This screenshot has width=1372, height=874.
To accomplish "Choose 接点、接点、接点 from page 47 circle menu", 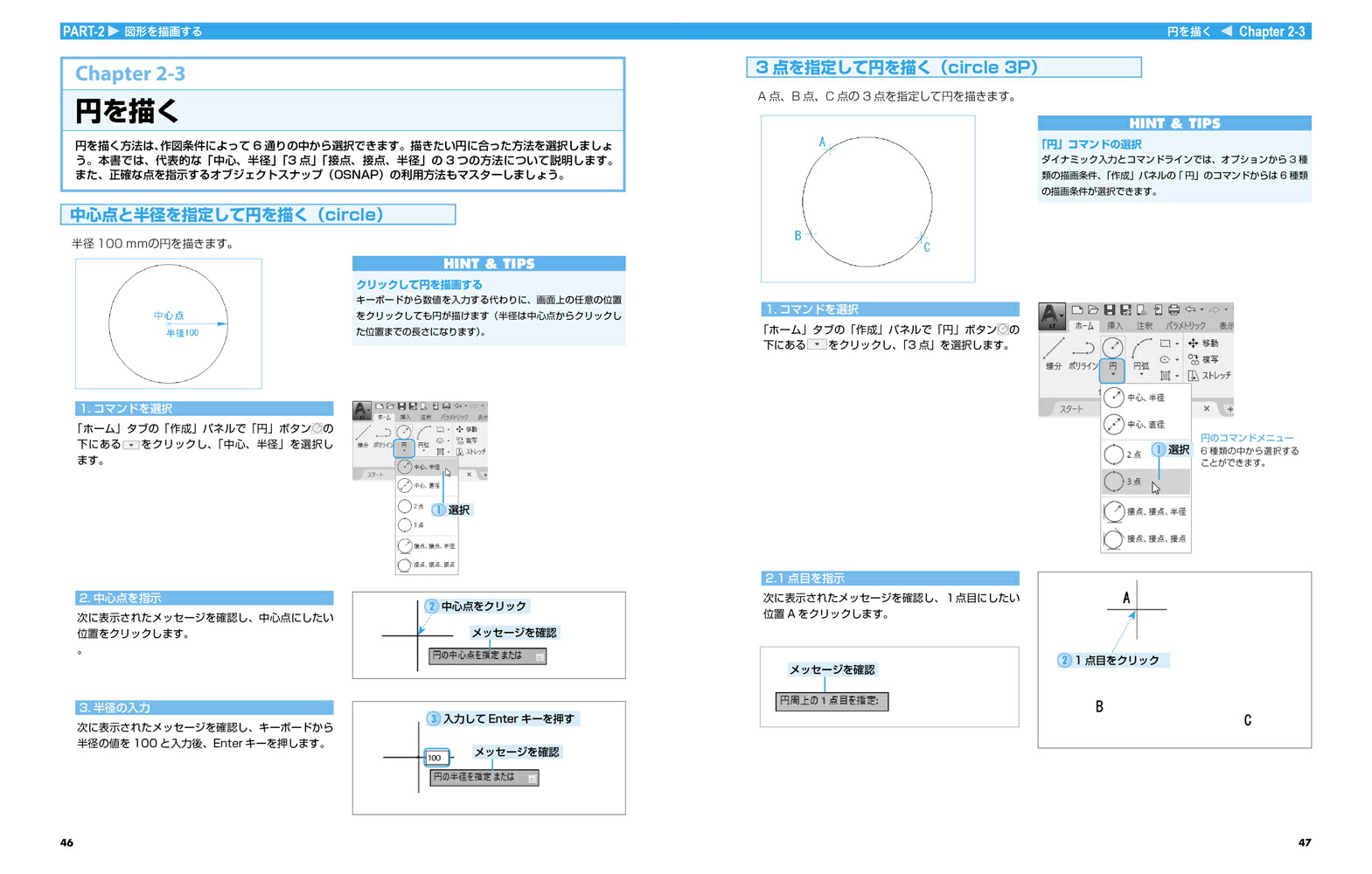I will tap(1146, 538).
